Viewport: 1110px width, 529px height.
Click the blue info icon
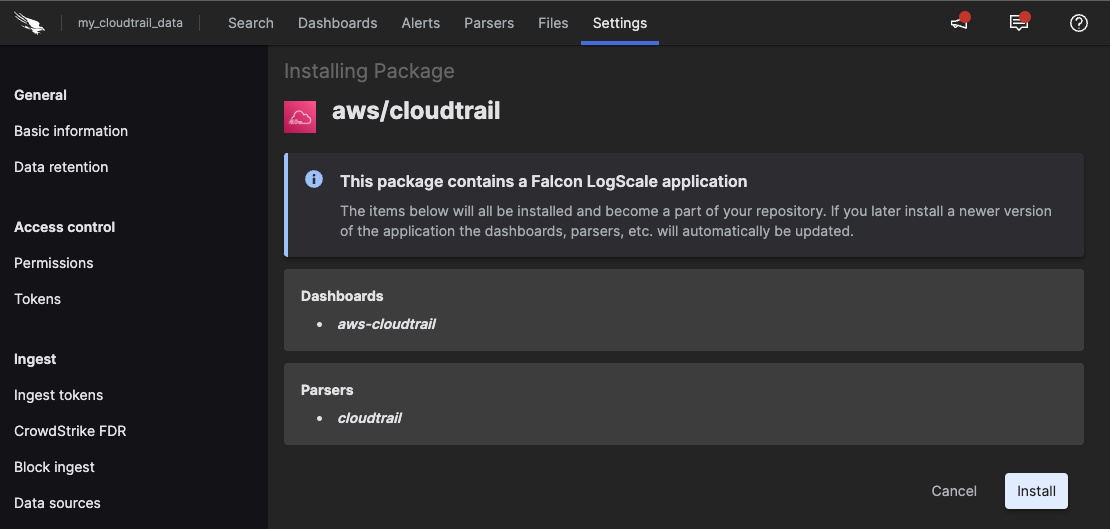[314, 180]
